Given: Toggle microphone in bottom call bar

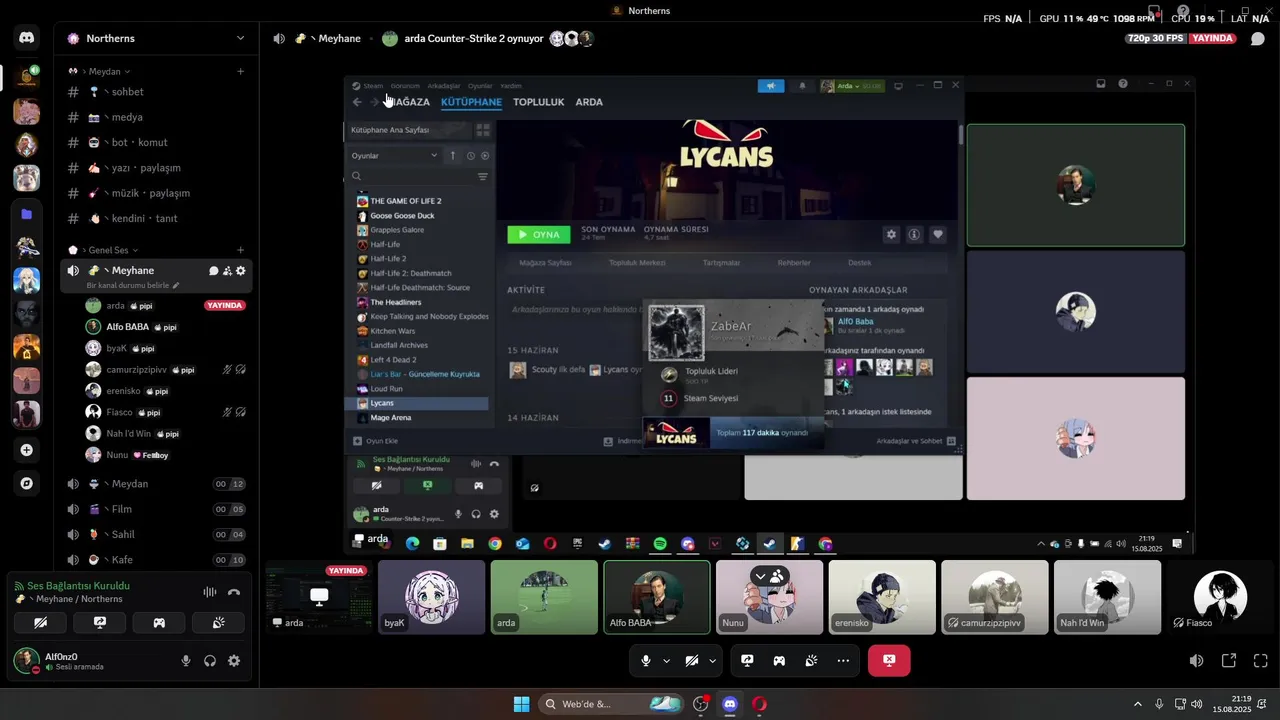Looking at the screenshot, I should [646, 661].
